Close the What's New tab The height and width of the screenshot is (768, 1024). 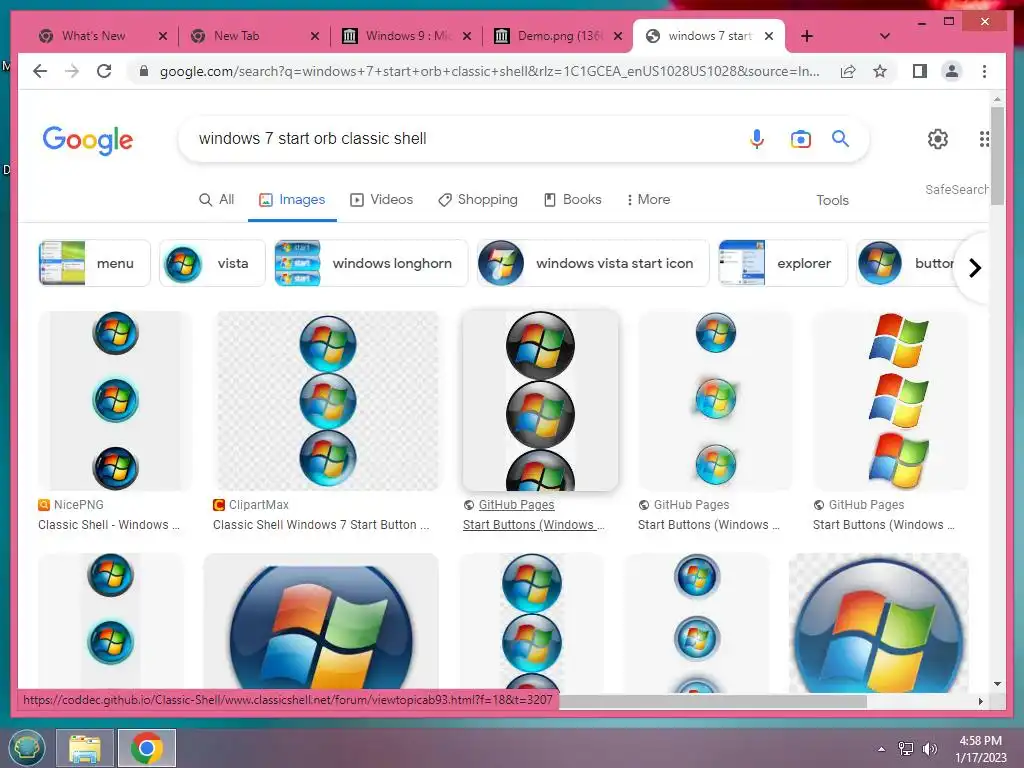click(163, 36)
